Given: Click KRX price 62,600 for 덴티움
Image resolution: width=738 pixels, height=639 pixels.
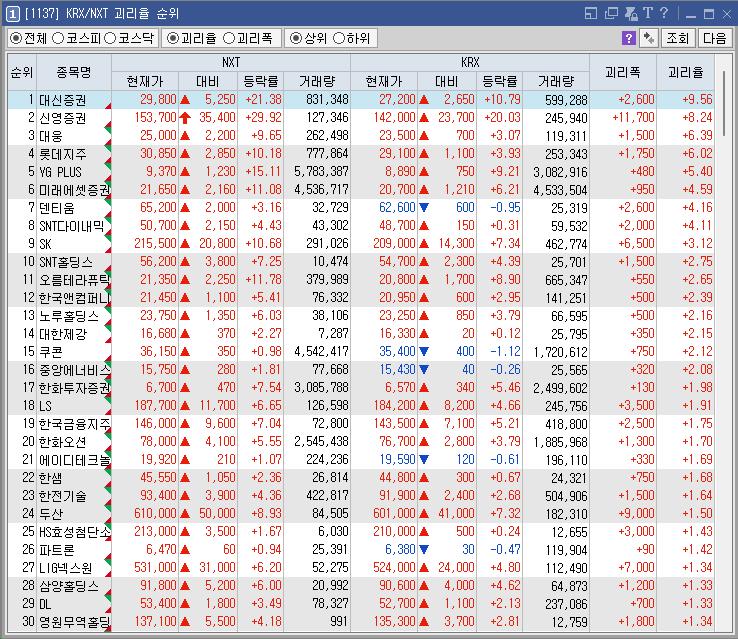Looking at the screenshot, I should point(397,208).
